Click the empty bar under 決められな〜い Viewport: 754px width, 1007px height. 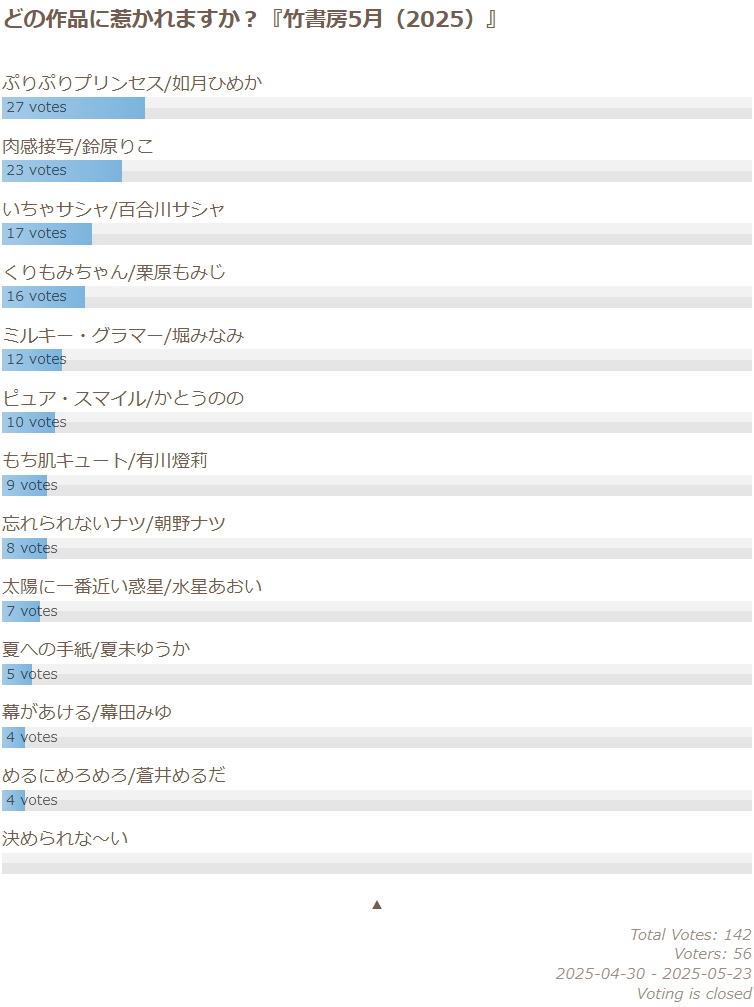[x=377, y=863]
